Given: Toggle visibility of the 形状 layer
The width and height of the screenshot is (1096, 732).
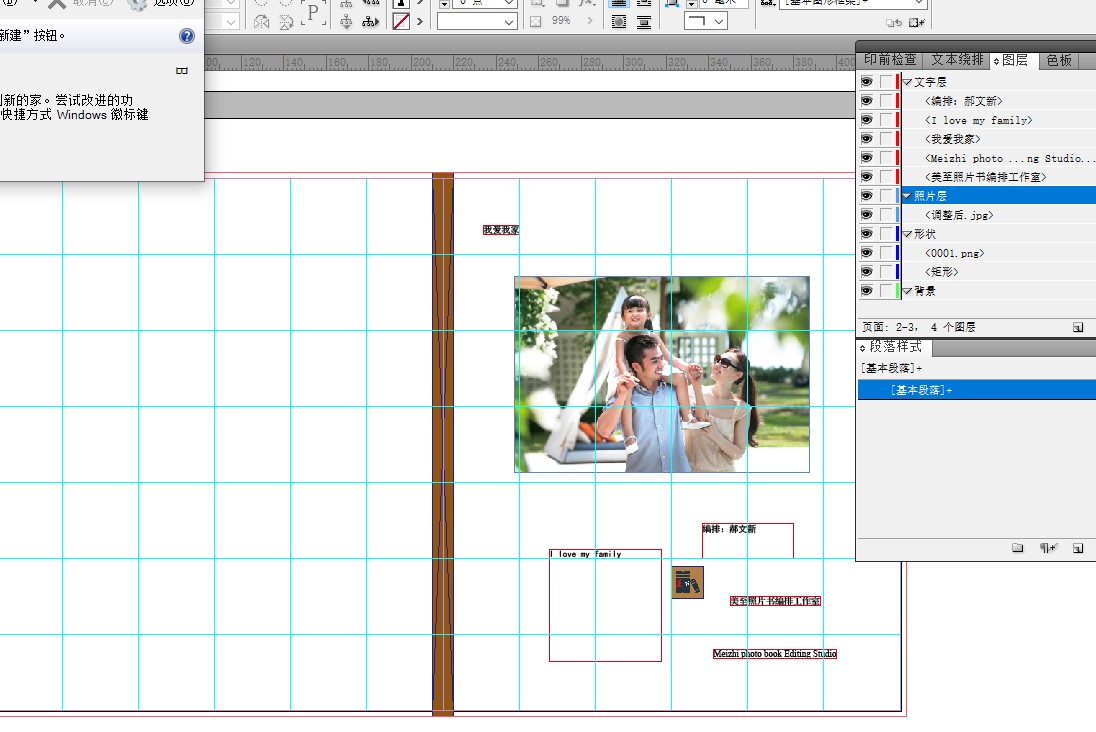Looking at the screenshot, I should click(x=867, y=234).
